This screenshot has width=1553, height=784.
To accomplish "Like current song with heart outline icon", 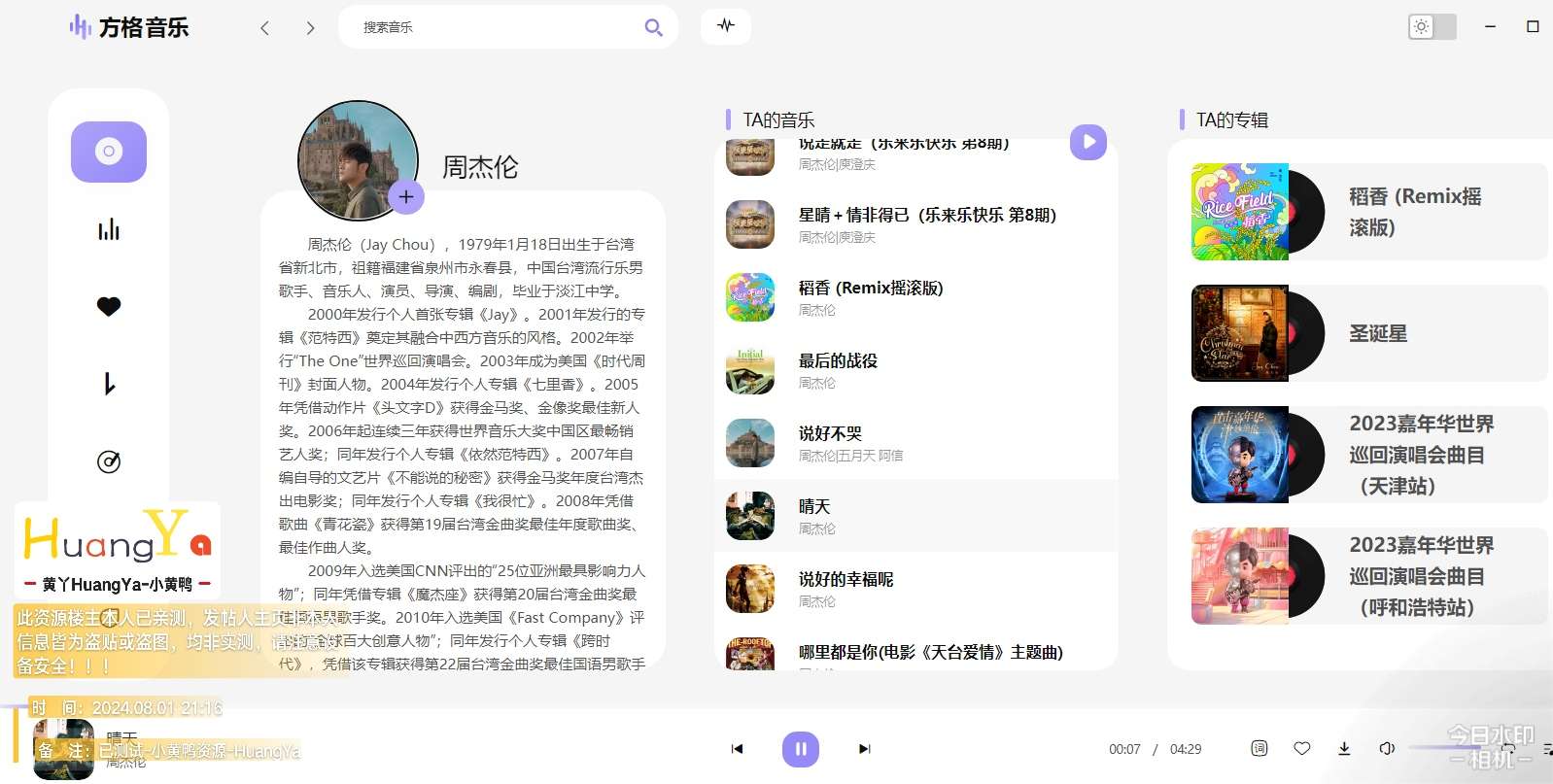I will point(1301,748).
